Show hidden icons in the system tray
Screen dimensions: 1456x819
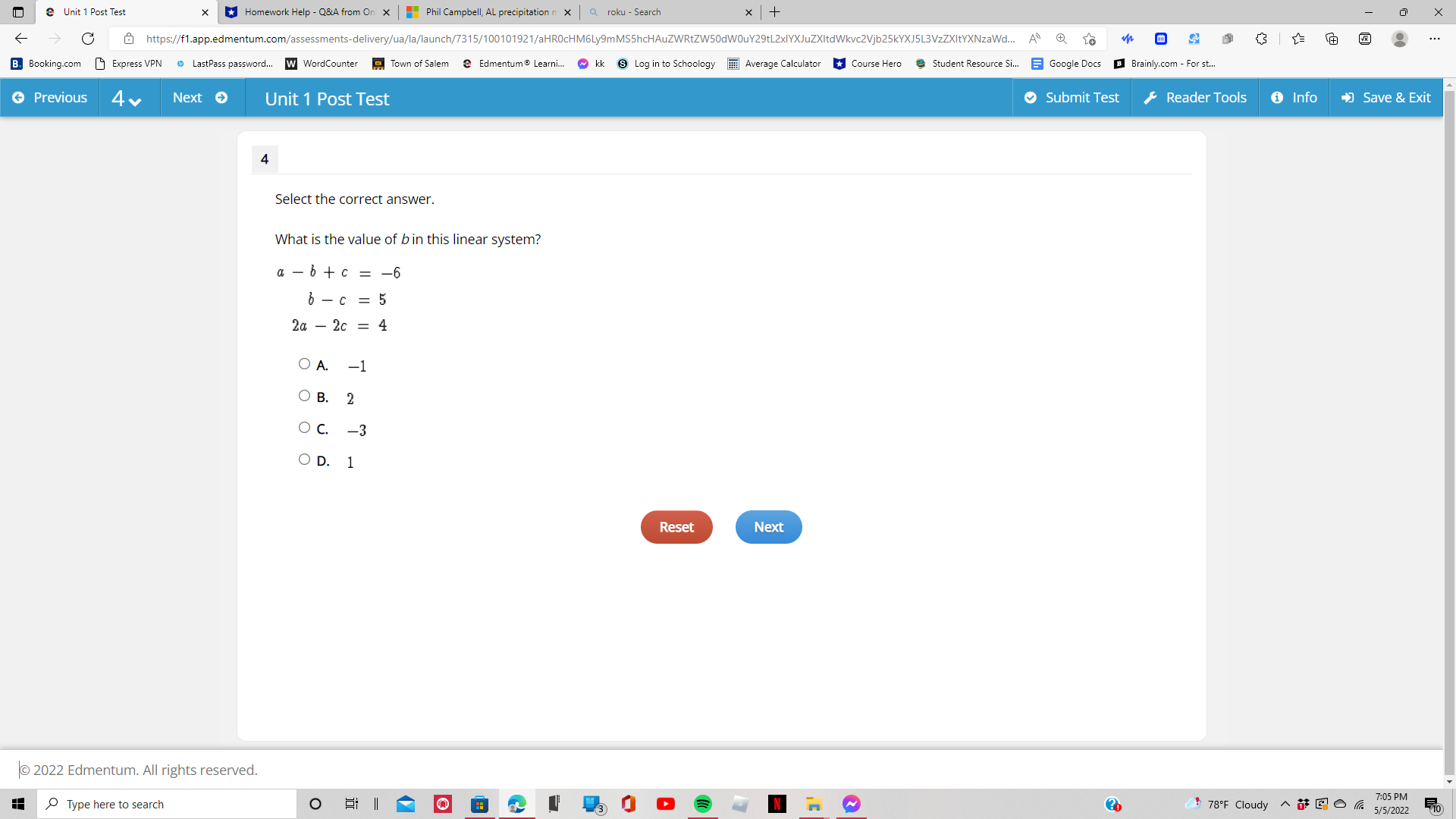(x=1285, y=805)
